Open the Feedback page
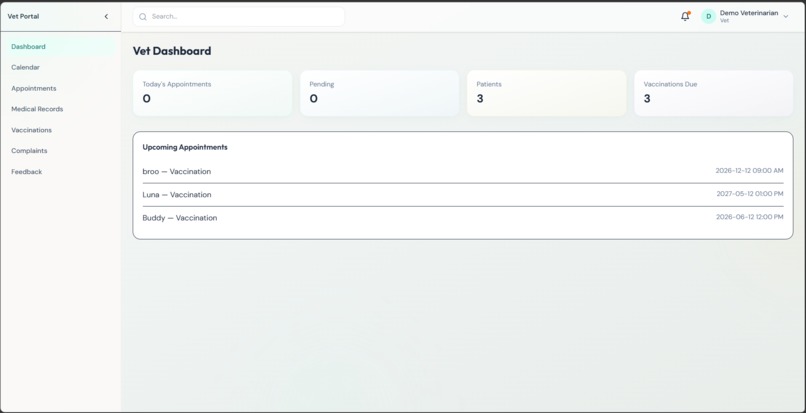 coord(61,172)
